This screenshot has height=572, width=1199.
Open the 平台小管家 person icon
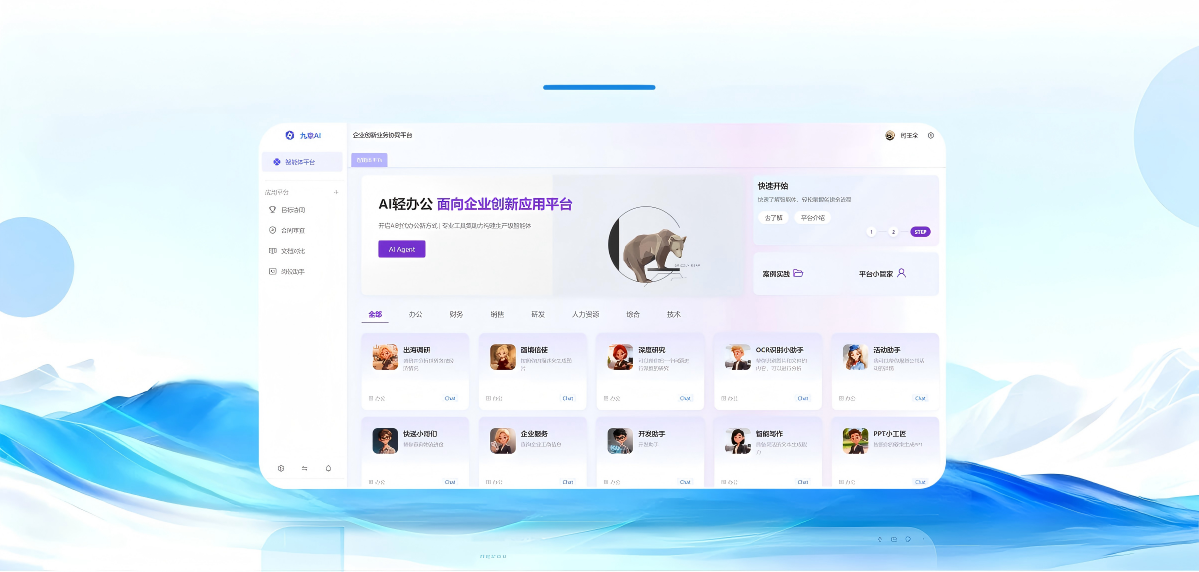[x=902, y=273]
